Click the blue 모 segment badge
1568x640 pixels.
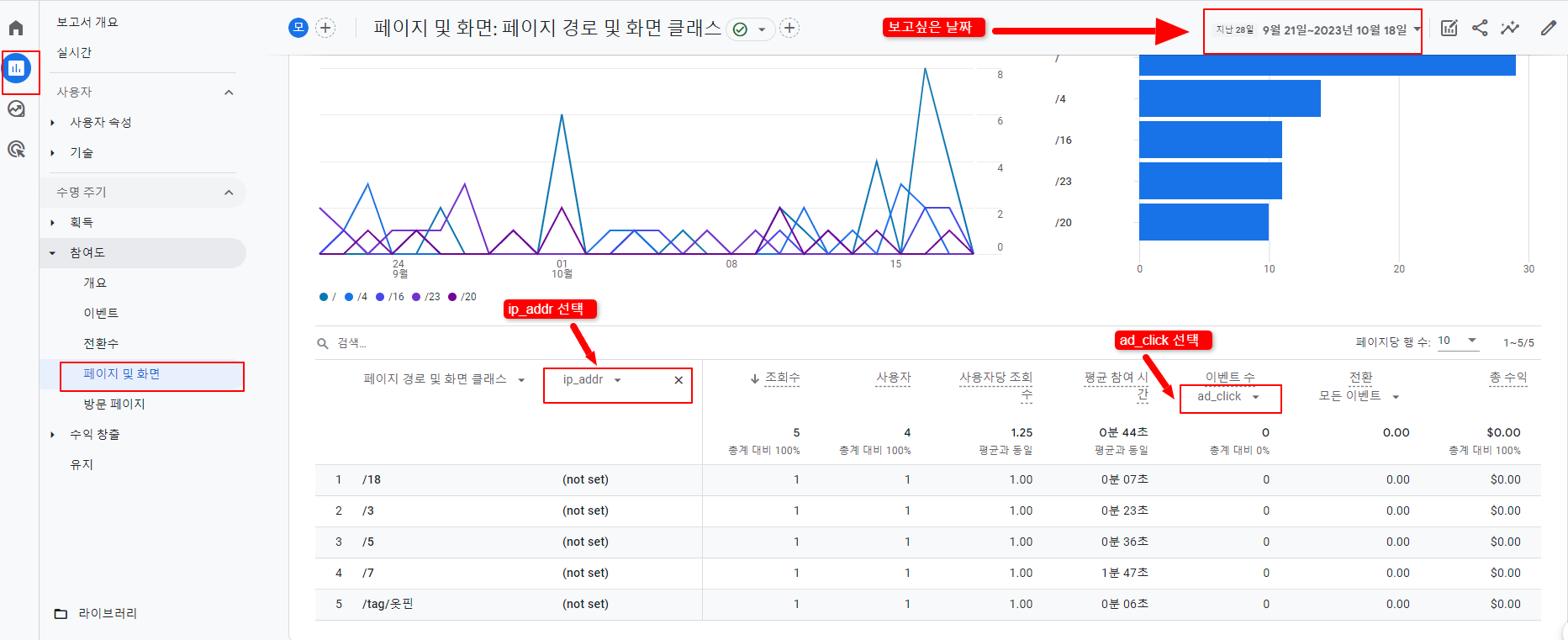(298, 28)
